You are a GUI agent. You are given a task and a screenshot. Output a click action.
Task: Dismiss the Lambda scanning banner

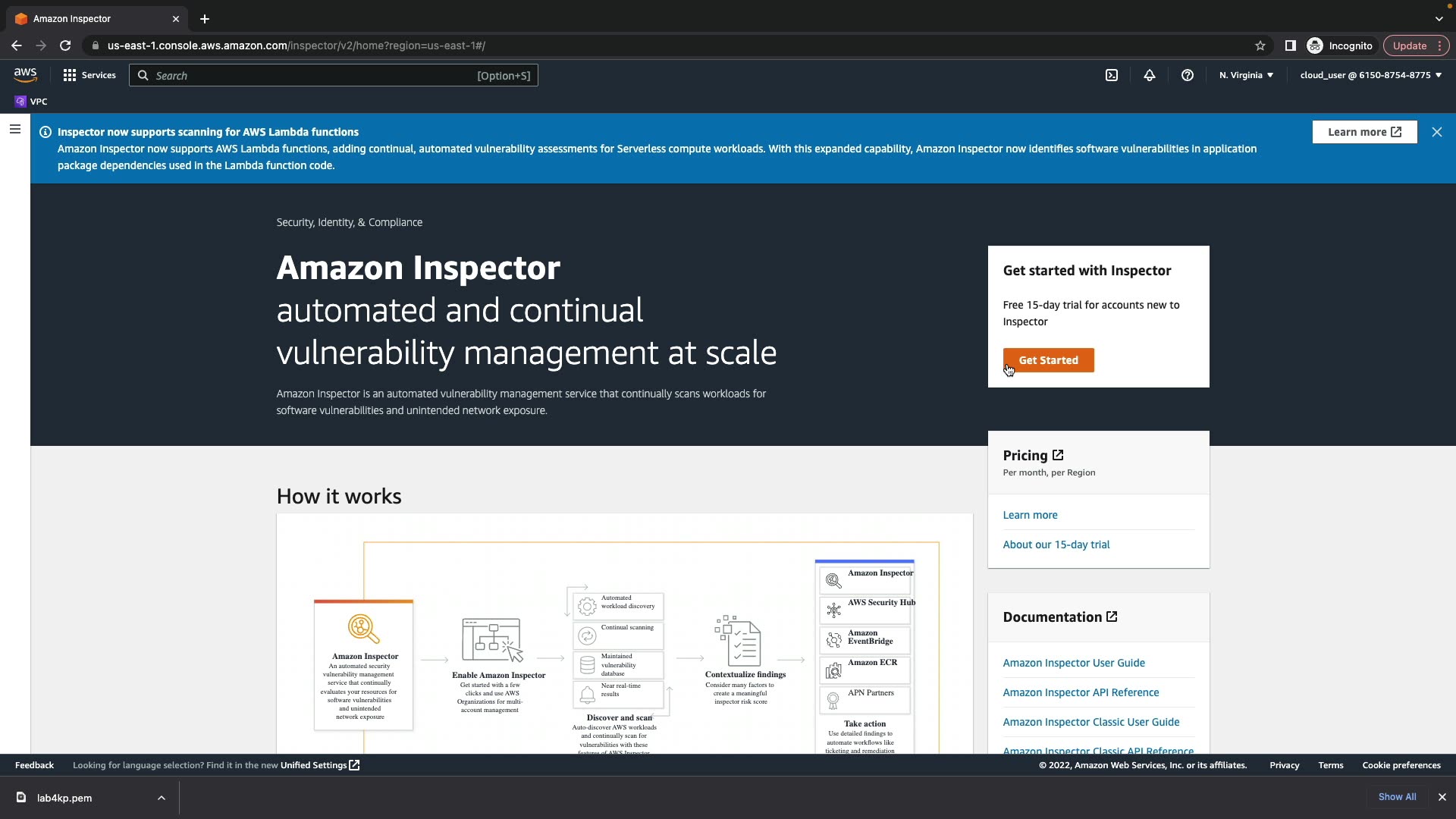click(x=1436, y=132)
